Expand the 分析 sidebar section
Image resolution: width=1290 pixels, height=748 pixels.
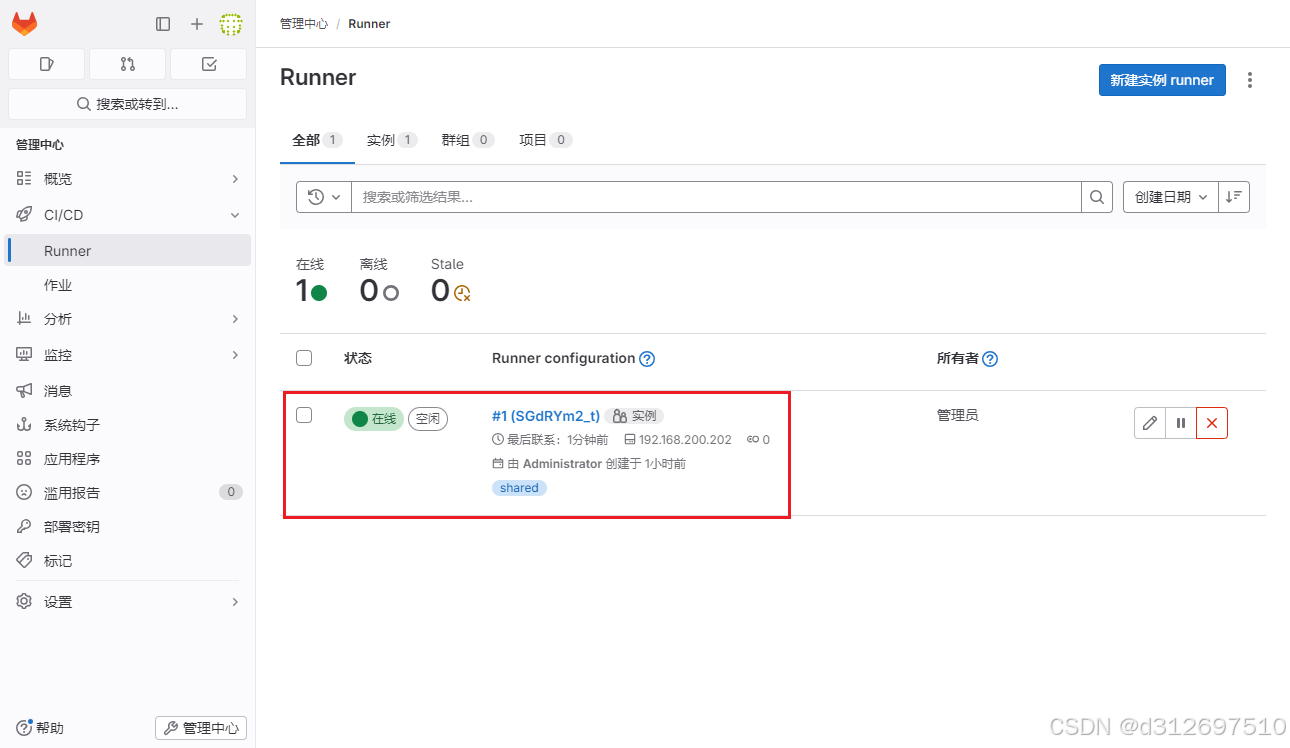128,319
